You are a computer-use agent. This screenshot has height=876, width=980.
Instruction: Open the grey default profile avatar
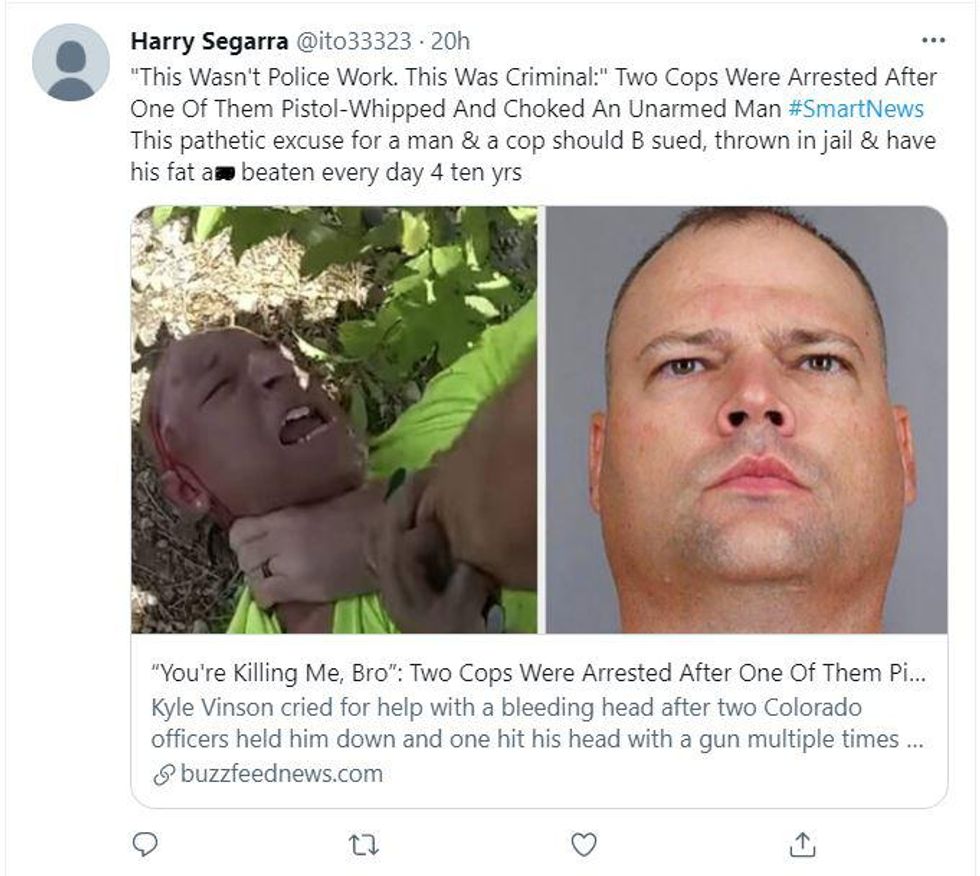(70, 62)
